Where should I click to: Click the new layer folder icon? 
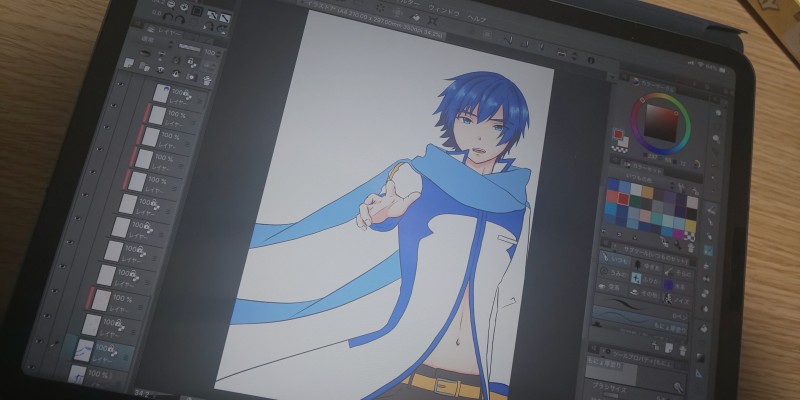coord(145,67)
